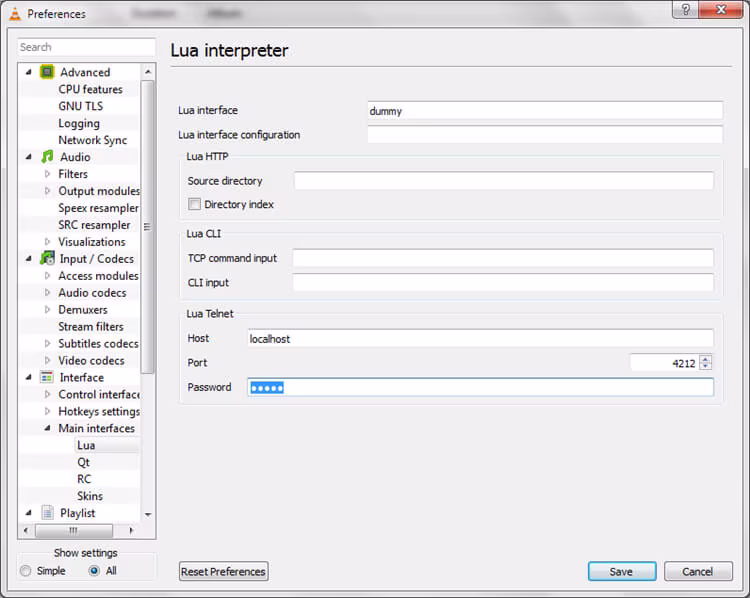Expand the Demuxers node
Screen dimensions: 750x598
pos(47,310)
